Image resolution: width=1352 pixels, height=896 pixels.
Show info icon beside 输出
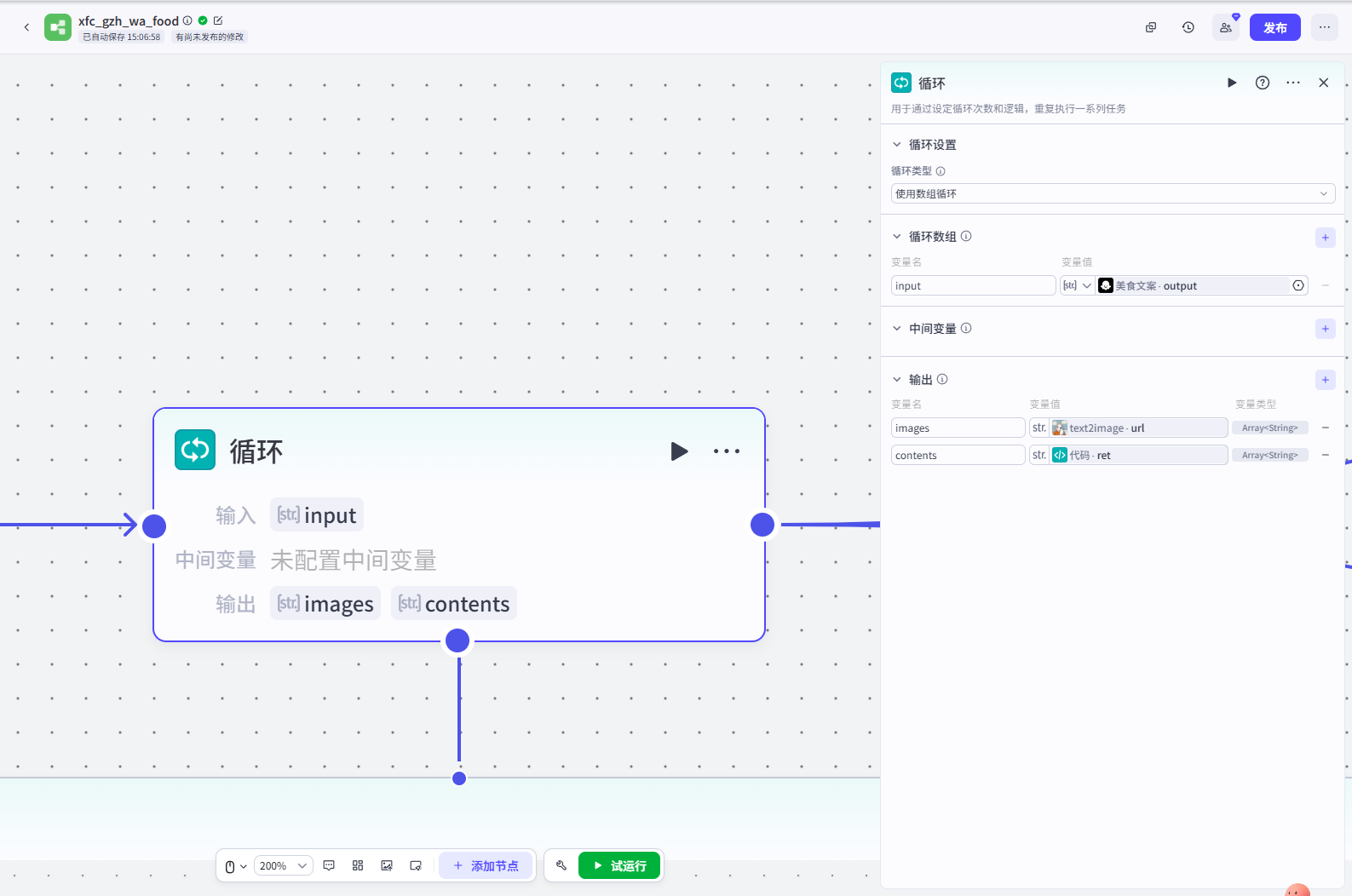pos(942,380)
